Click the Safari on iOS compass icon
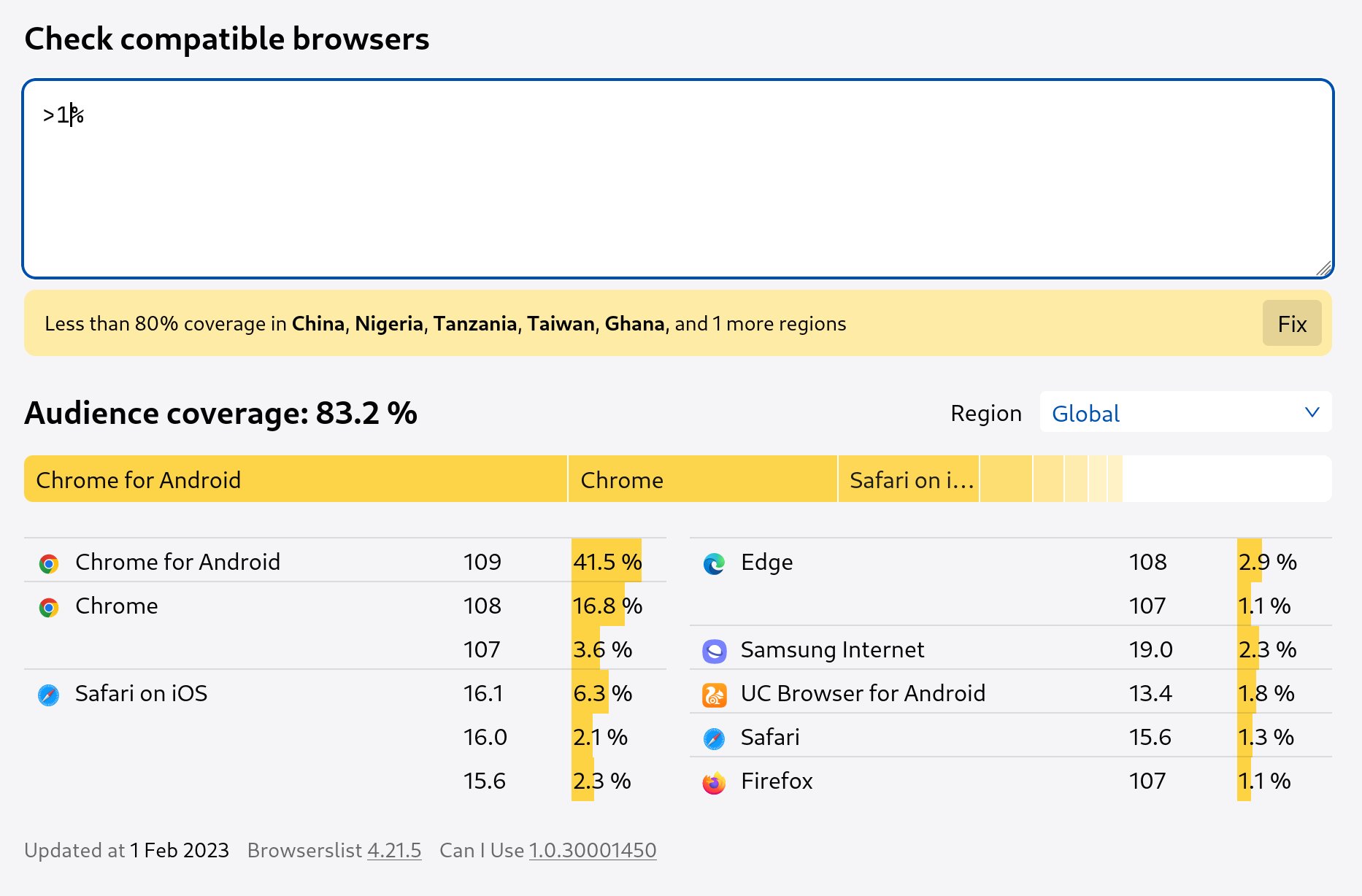Screen dimensions: 1362x896 click(49, 695)
